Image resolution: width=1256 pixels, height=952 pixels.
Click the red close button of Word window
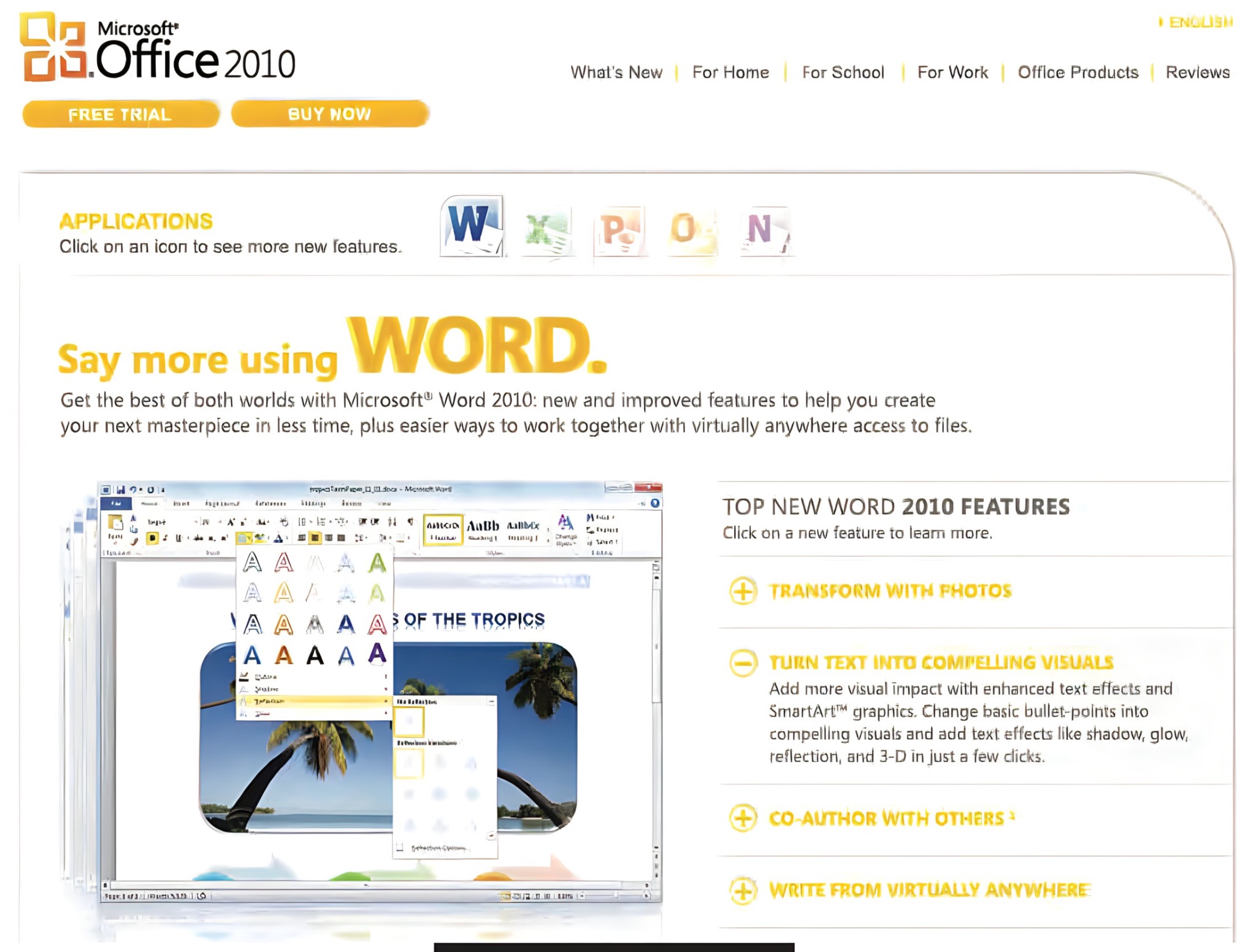click(x=648, y=488)
